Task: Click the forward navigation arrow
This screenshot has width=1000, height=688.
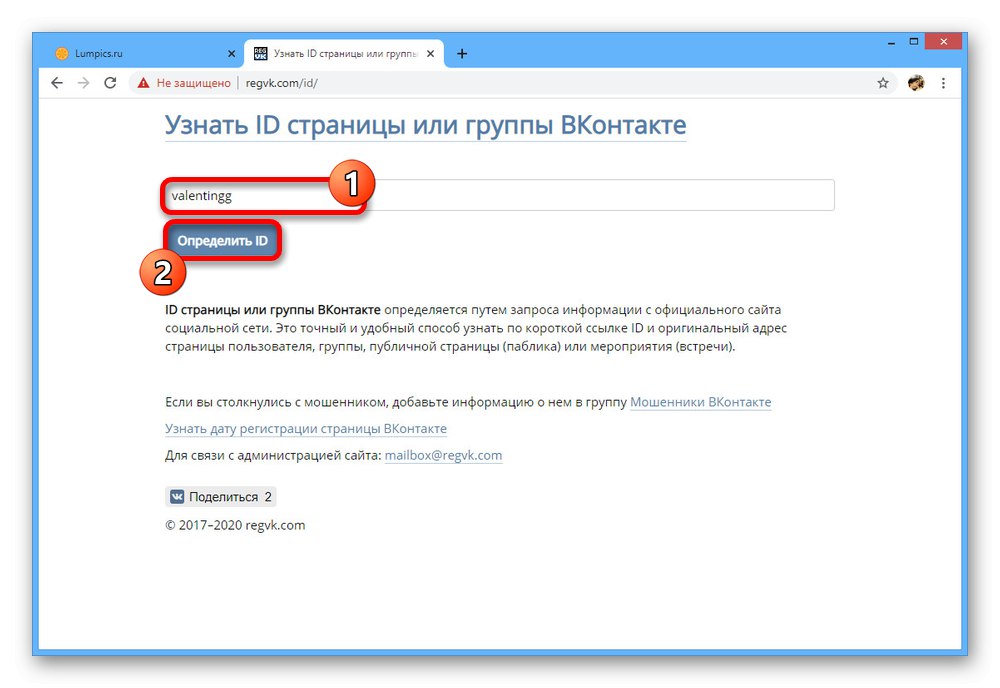Action: coord(84,83)
